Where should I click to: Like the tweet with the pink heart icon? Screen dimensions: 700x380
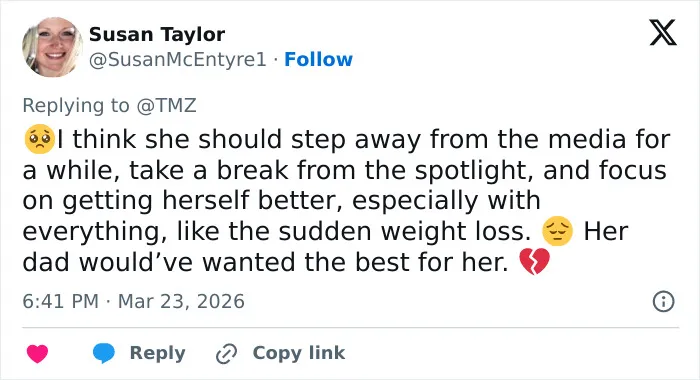click(38, 354)
